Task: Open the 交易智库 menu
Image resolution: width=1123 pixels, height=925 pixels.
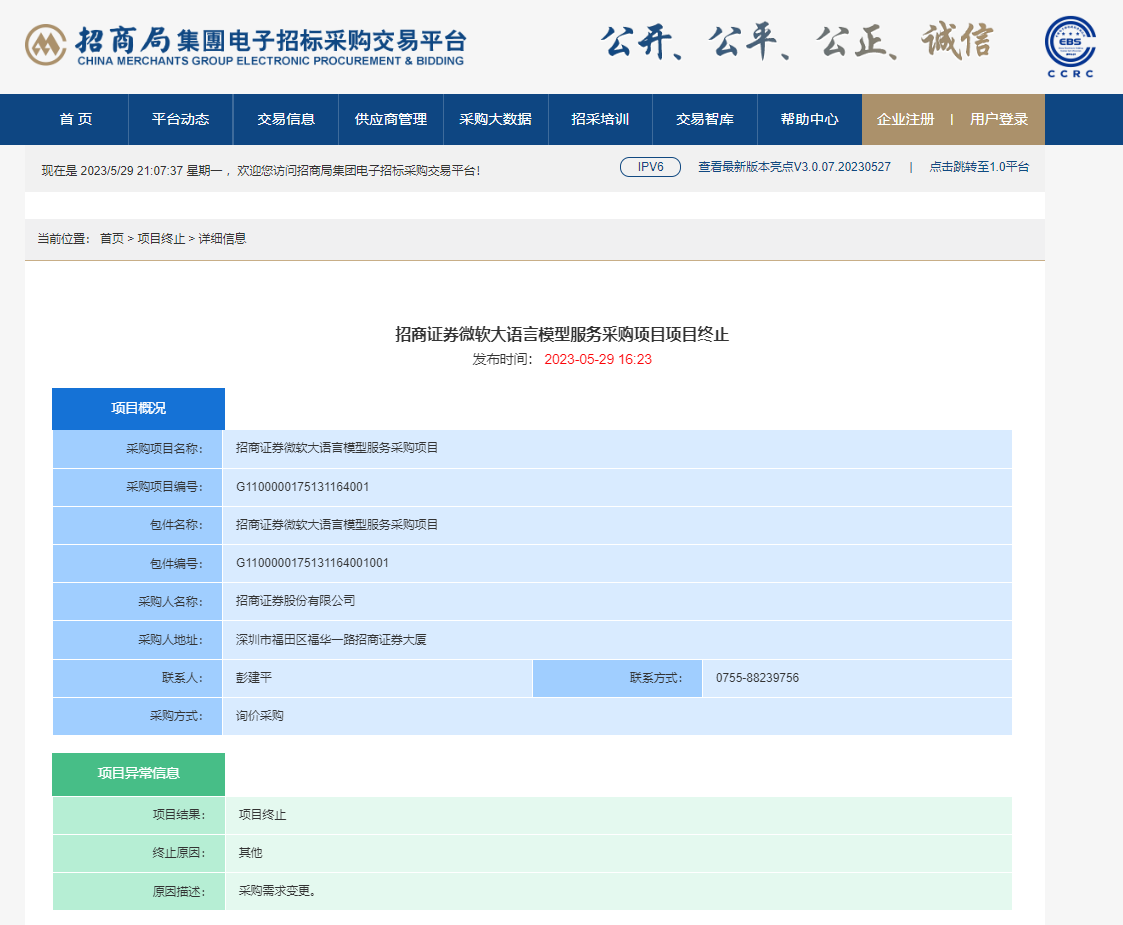Action: click(x=703, y=119)
